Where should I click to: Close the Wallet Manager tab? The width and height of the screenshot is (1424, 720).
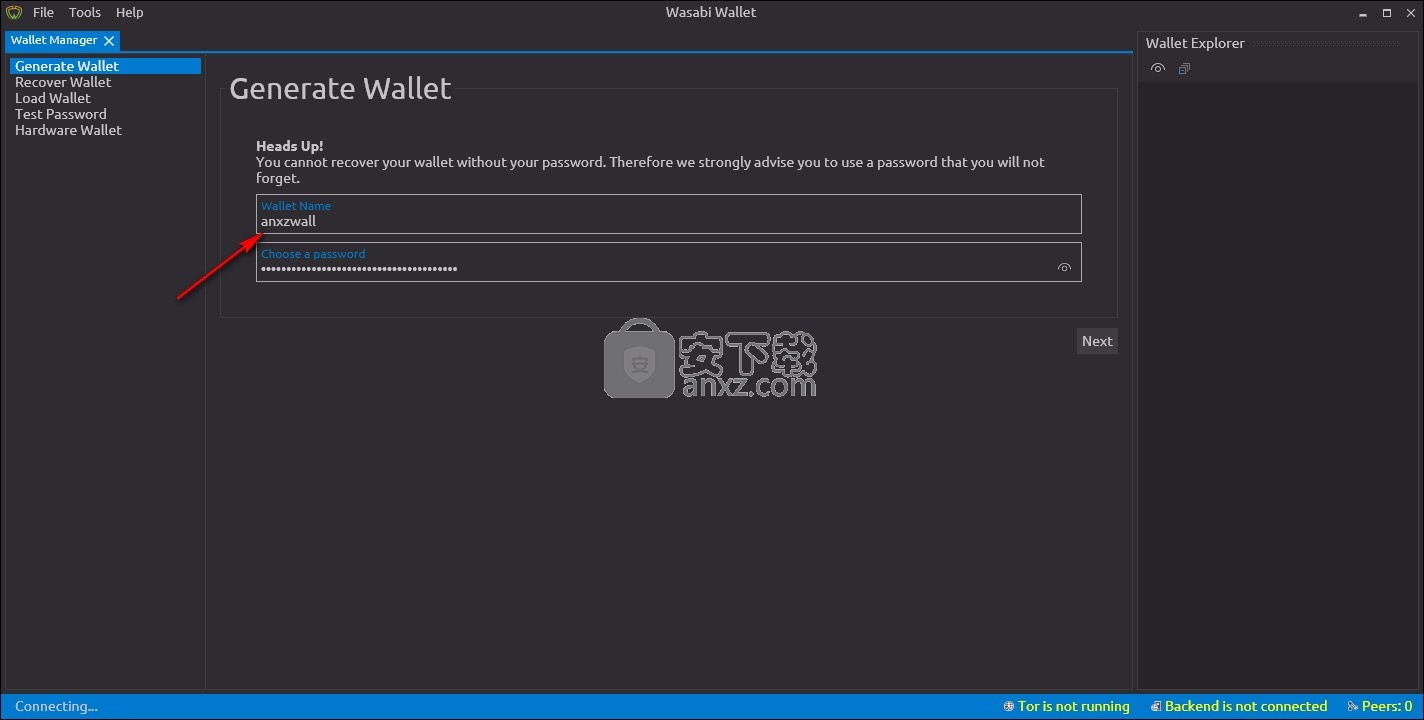pyautogui.click(x=109, y=41)
